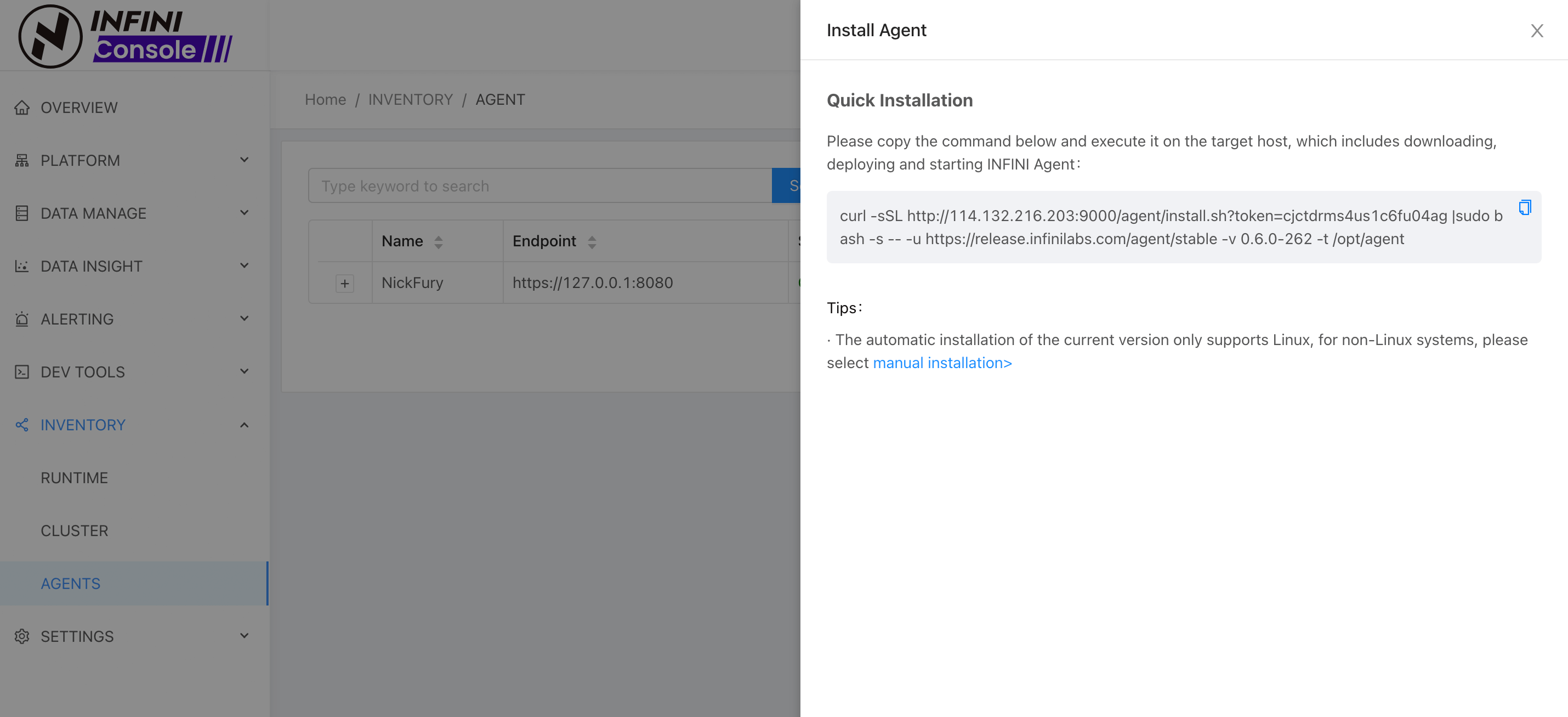Click the INFINI Console logo
Screen dimensions: 1568x717
tap(126, 36)
